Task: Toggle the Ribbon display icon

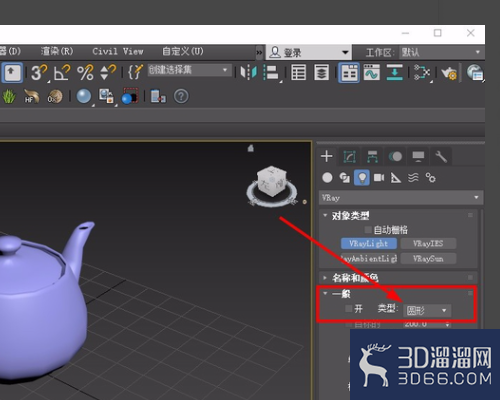Action: (x=349, y=72)
